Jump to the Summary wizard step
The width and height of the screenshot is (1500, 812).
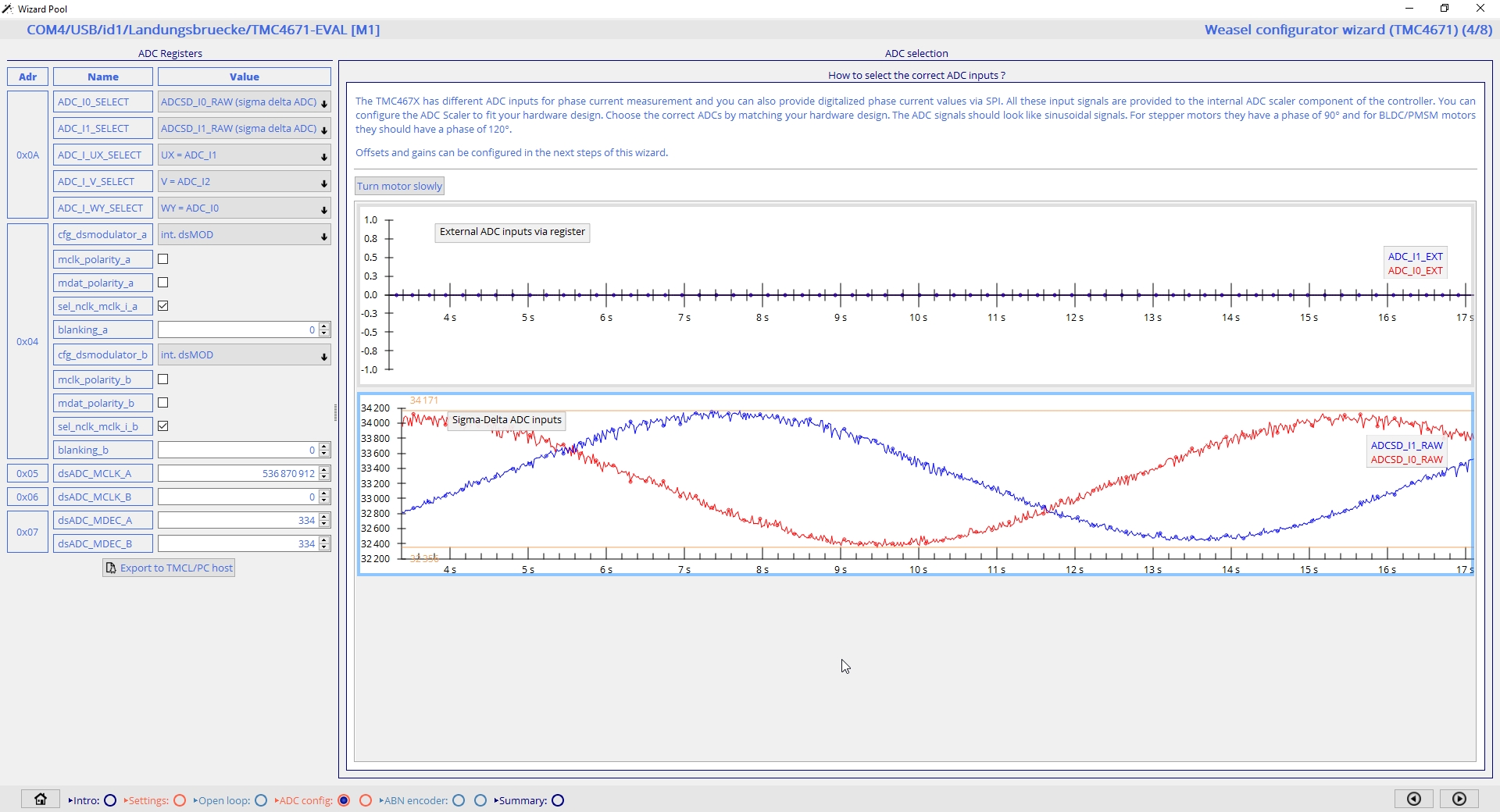558,800
